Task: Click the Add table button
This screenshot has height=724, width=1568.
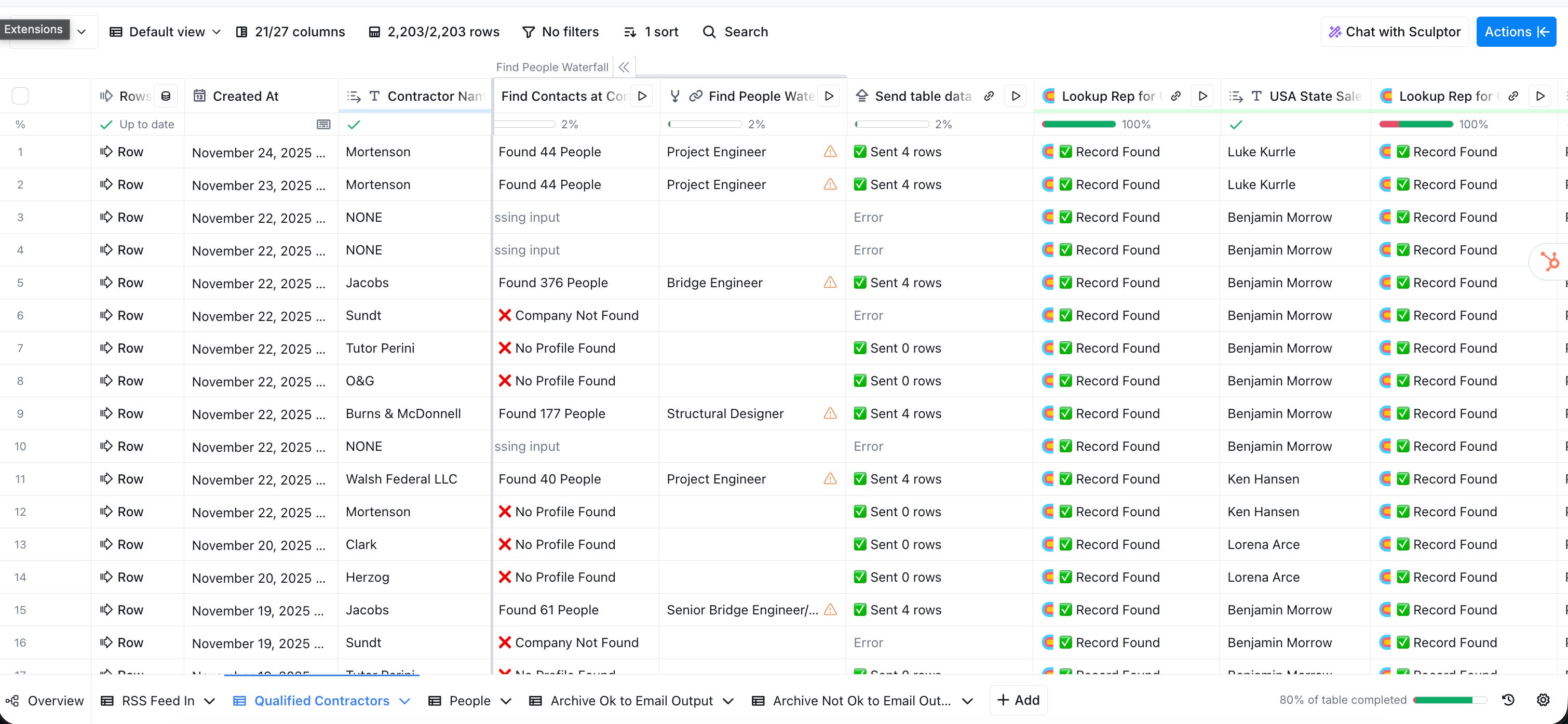Action: click(x=1018, y=700)
